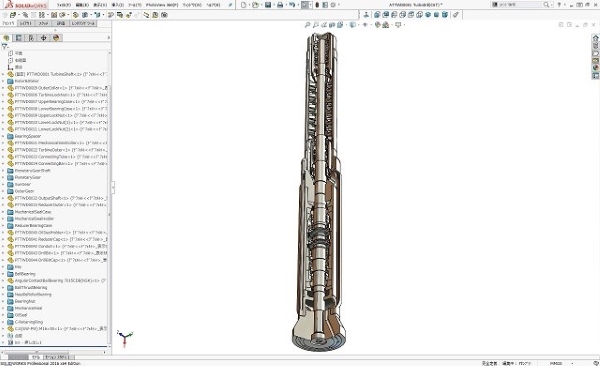Expand the BearingSpacer folder node
The width and height of the screenshot is (600, 366).
(x=3, y=136)
